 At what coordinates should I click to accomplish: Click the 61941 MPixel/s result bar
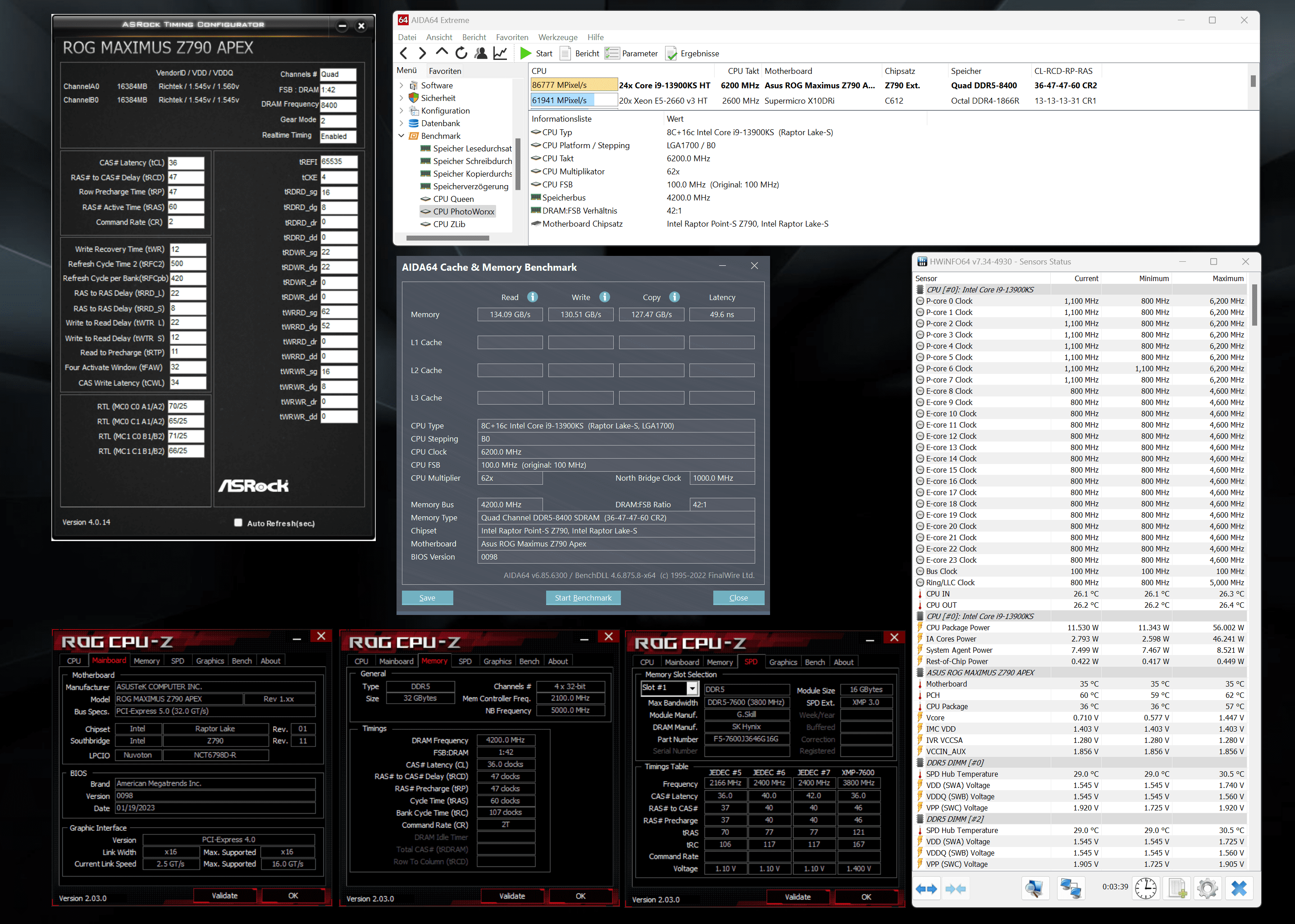click(574, 100)
